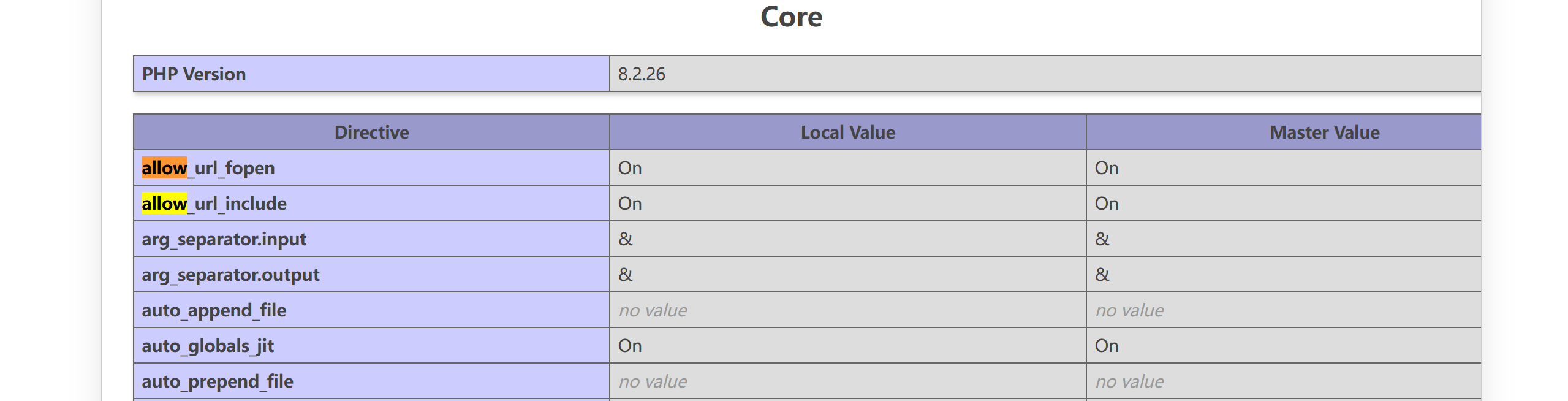The width and height of the screenshot is (1568, 401).
Task: Click auto_prepend_file master no value
Action: tap(1129, 381)
